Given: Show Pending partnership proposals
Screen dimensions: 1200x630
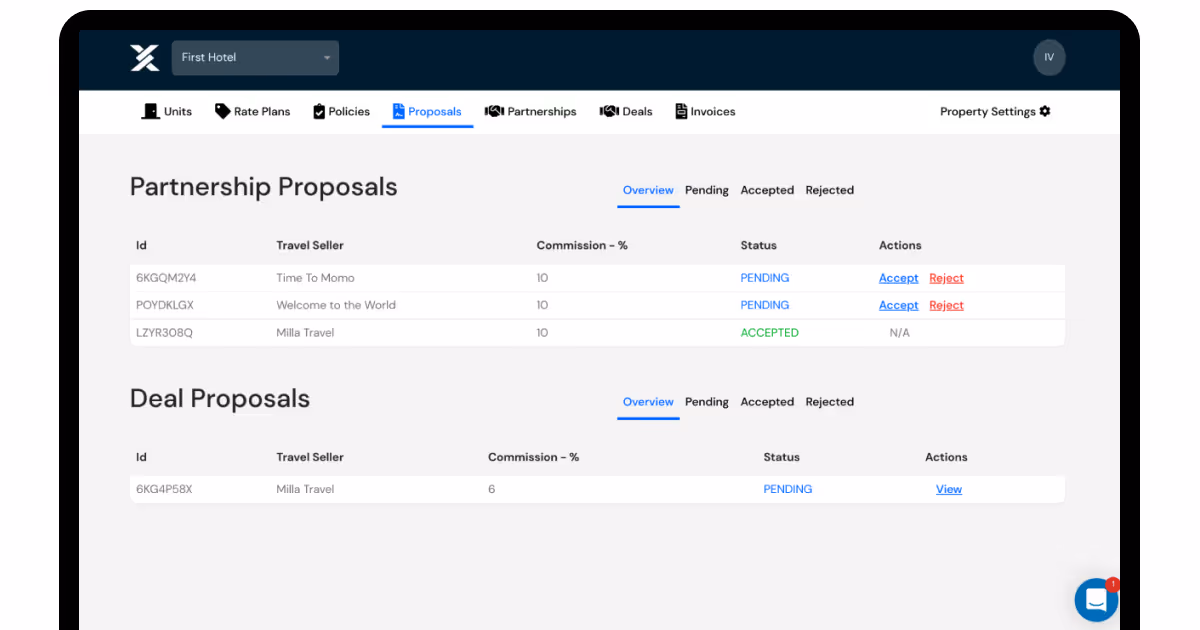Looking at the screenshot, I should click(x=707, y=190).
